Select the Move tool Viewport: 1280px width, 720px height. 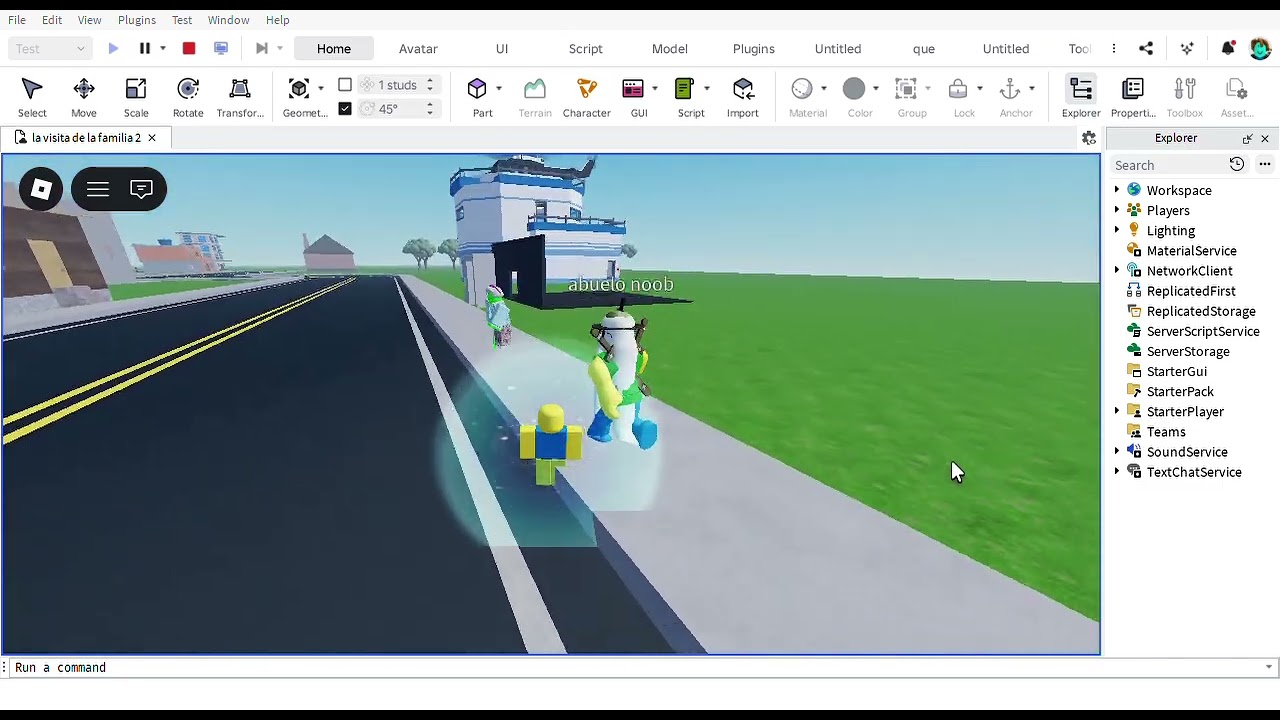point(84,98)
